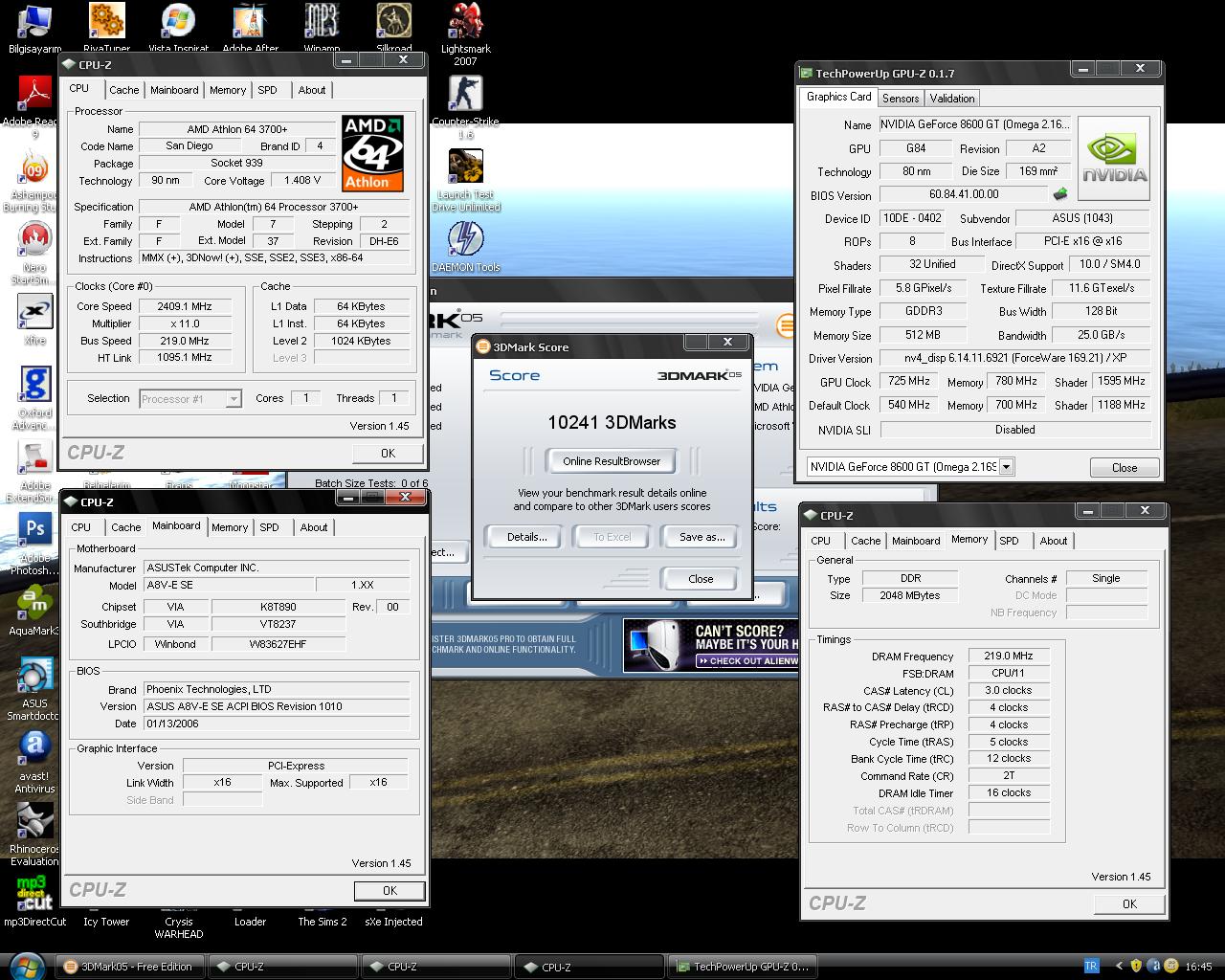The width and height of the screenshot is (1225, 980).
Task: Click the GPU Clock 725 MHz field
Action: click(909, 381)
